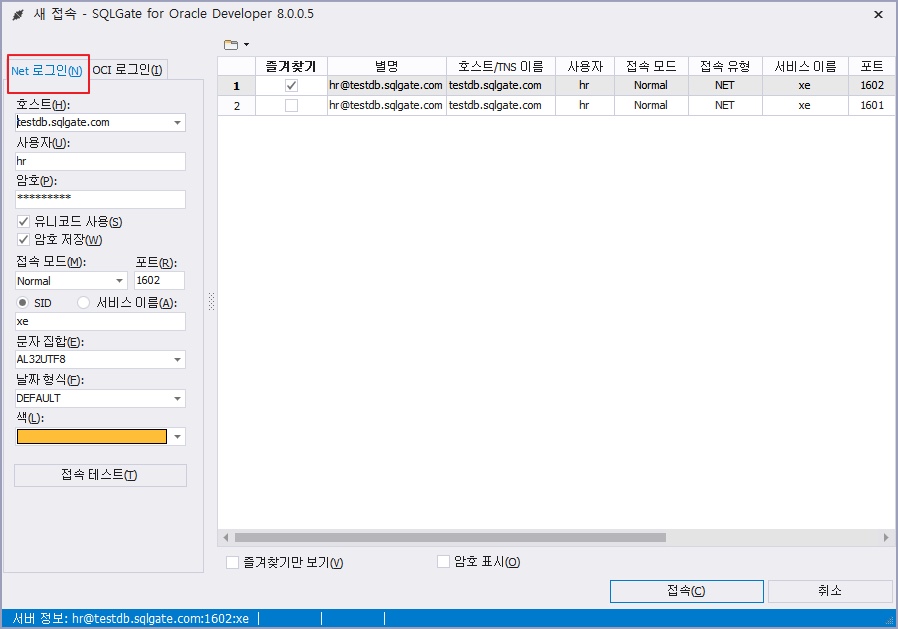The image size is (898, 629).
Task: Toggle the 암호 저장 checkbox
Action: (24, 239)
